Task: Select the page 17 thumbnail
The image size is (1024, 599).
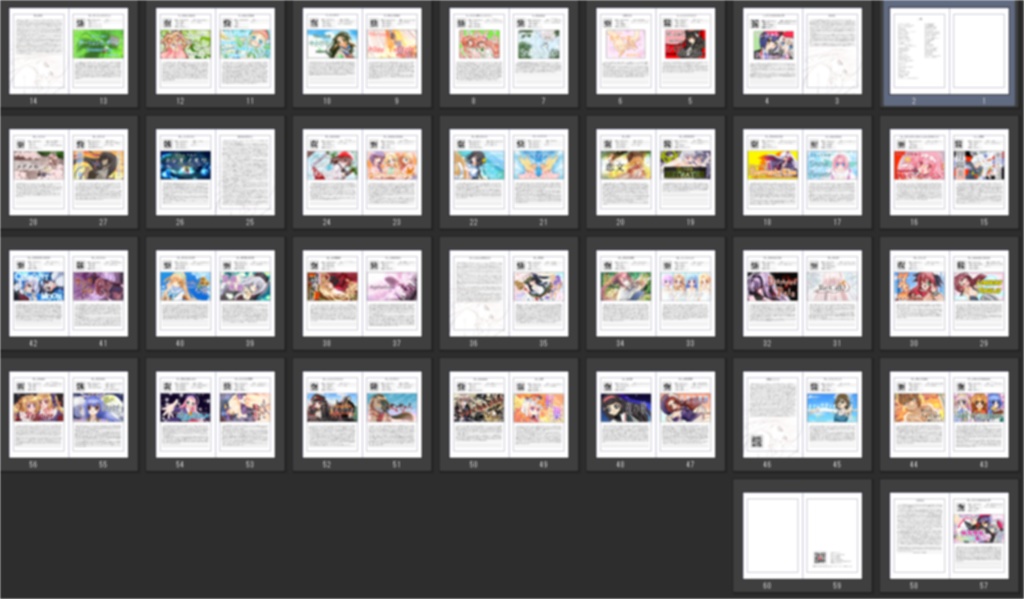Action: pos(832,172)
